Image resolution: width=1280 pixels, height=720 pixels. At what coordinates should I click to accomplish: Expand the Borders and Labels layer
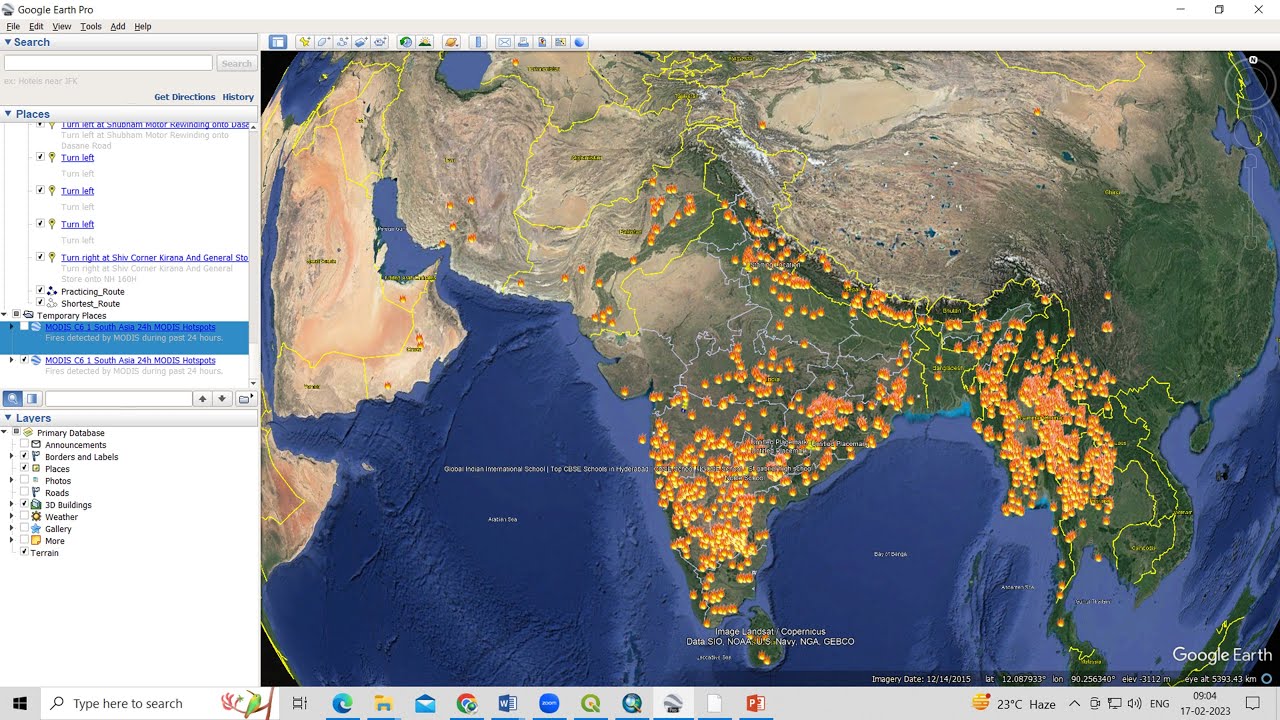(12, 456)
